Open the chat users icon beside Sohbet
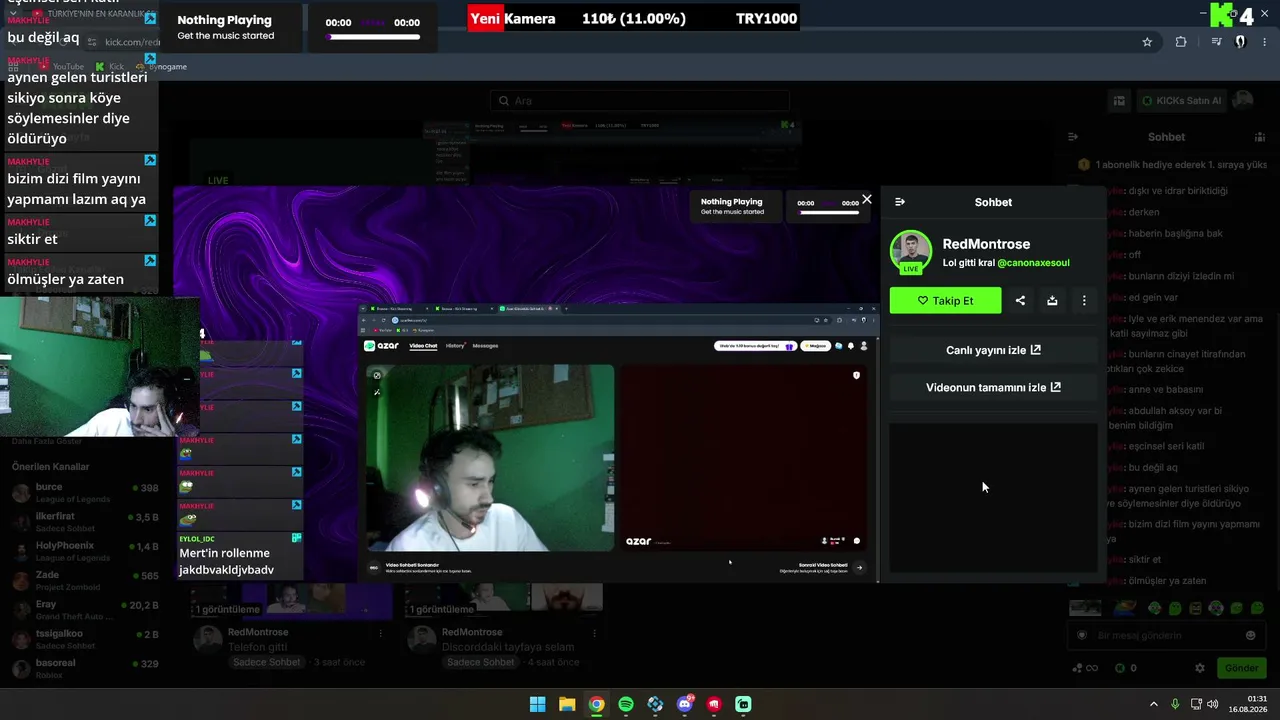 point(1260,137)
